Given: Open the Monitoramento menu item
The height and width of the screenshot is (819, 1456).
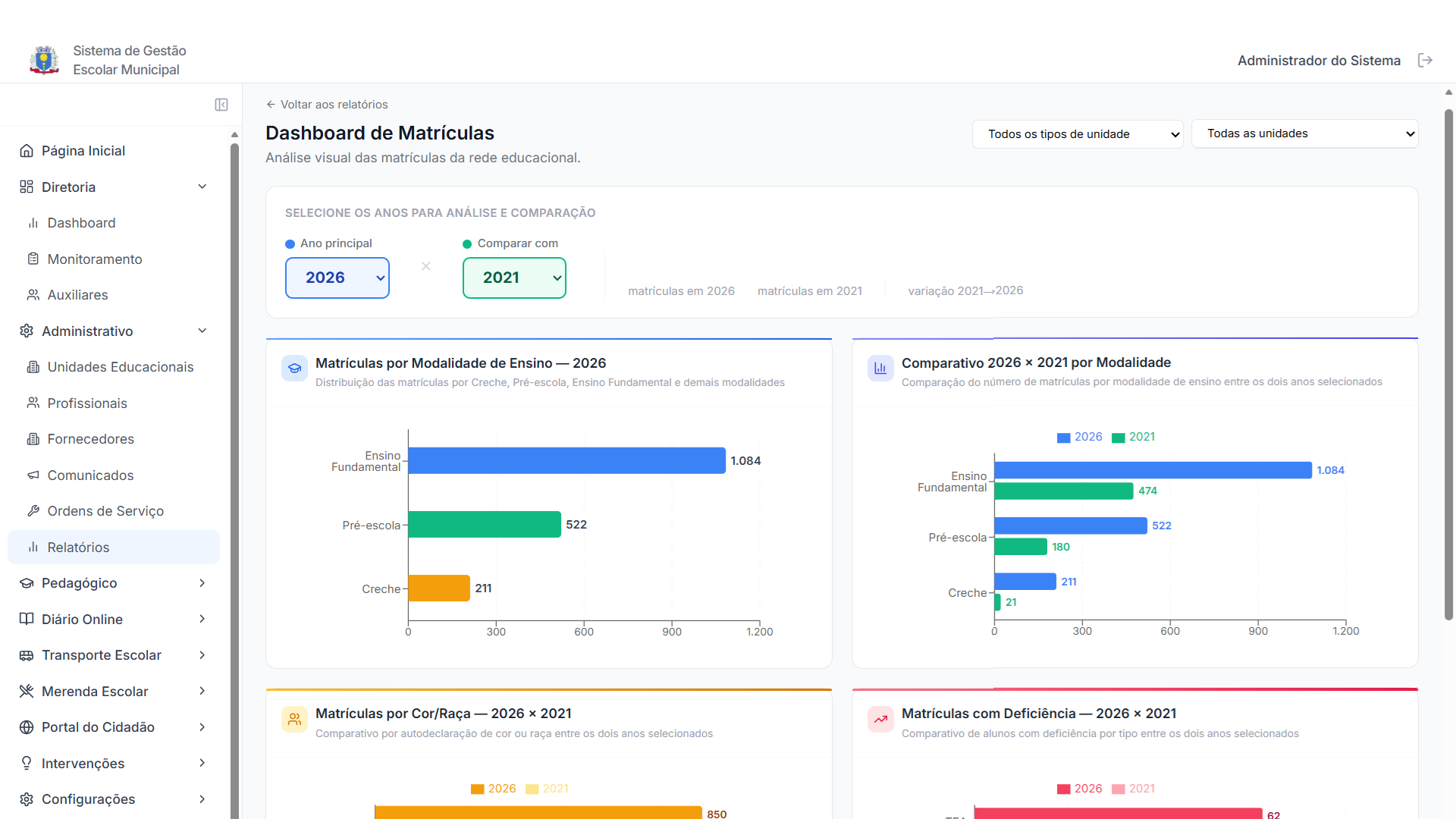Looking at the screenshot, I should (114, 259).
